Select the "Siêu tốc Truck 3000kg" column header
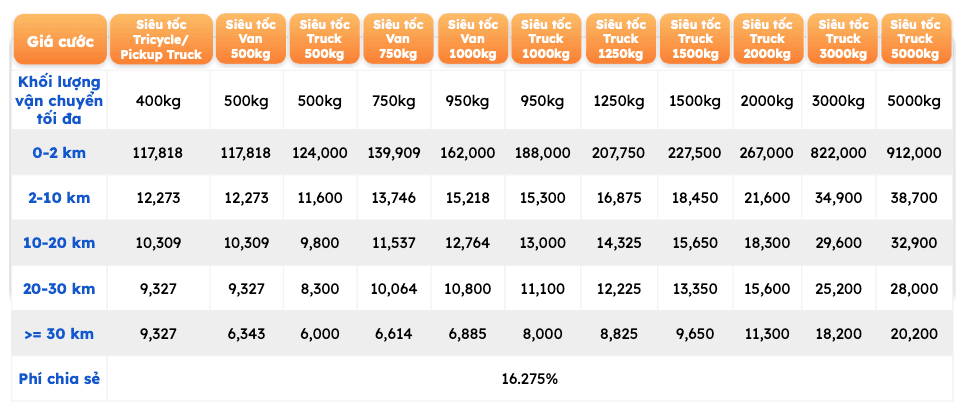This screenshot has height=419, width=967. click(838, 39)
